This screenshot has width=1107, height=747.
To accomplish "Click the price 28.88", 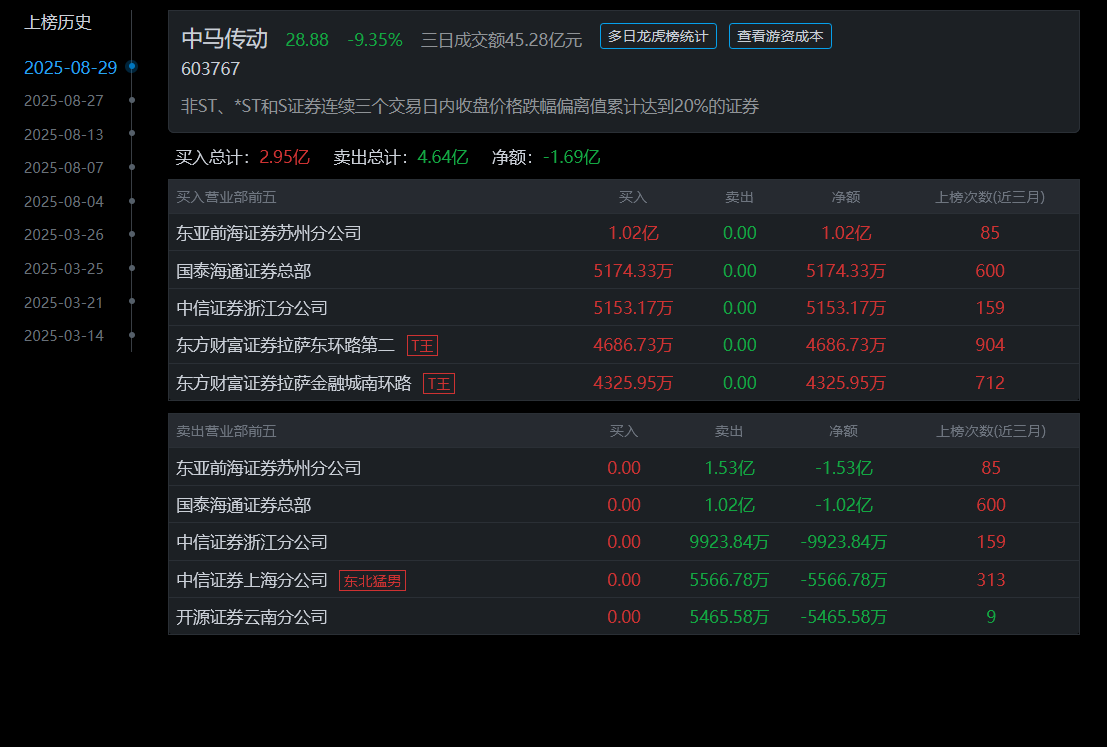I will pyautogui.click(x=307, y=40).
